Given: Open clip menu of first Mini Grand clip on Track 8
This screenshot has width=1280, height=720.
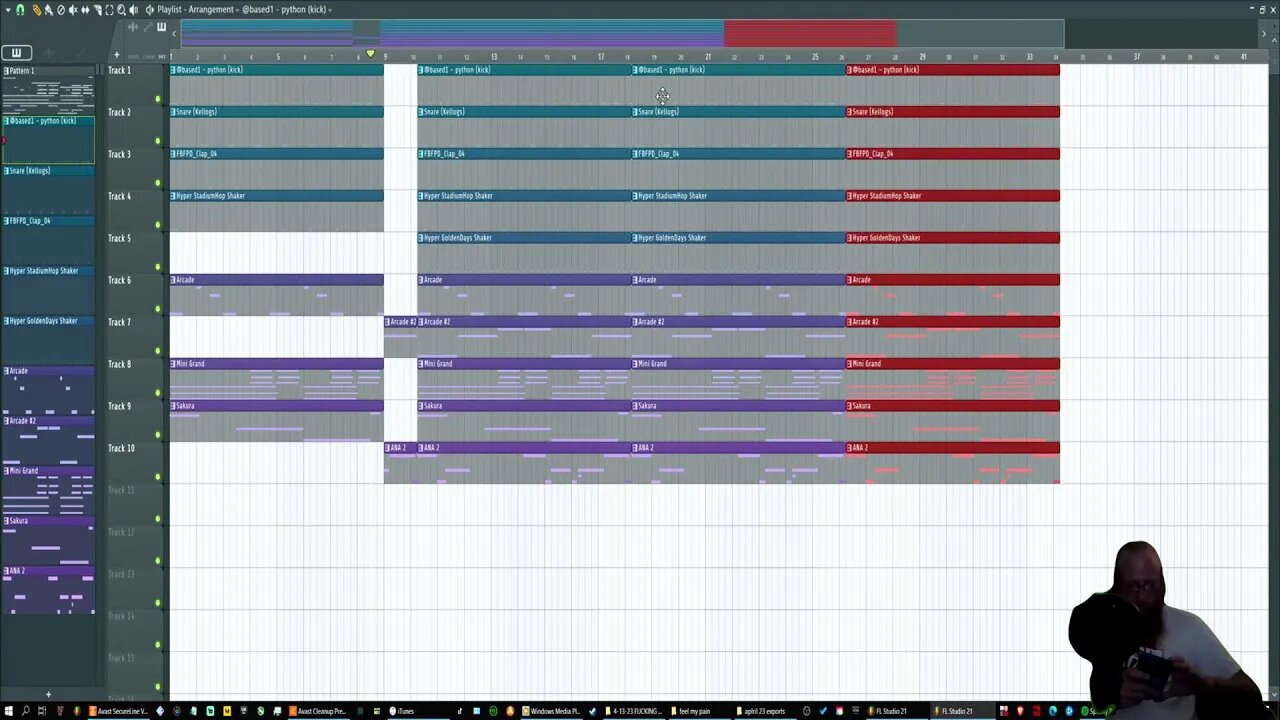Looking at the screenshot, I should tap(173, 364).
